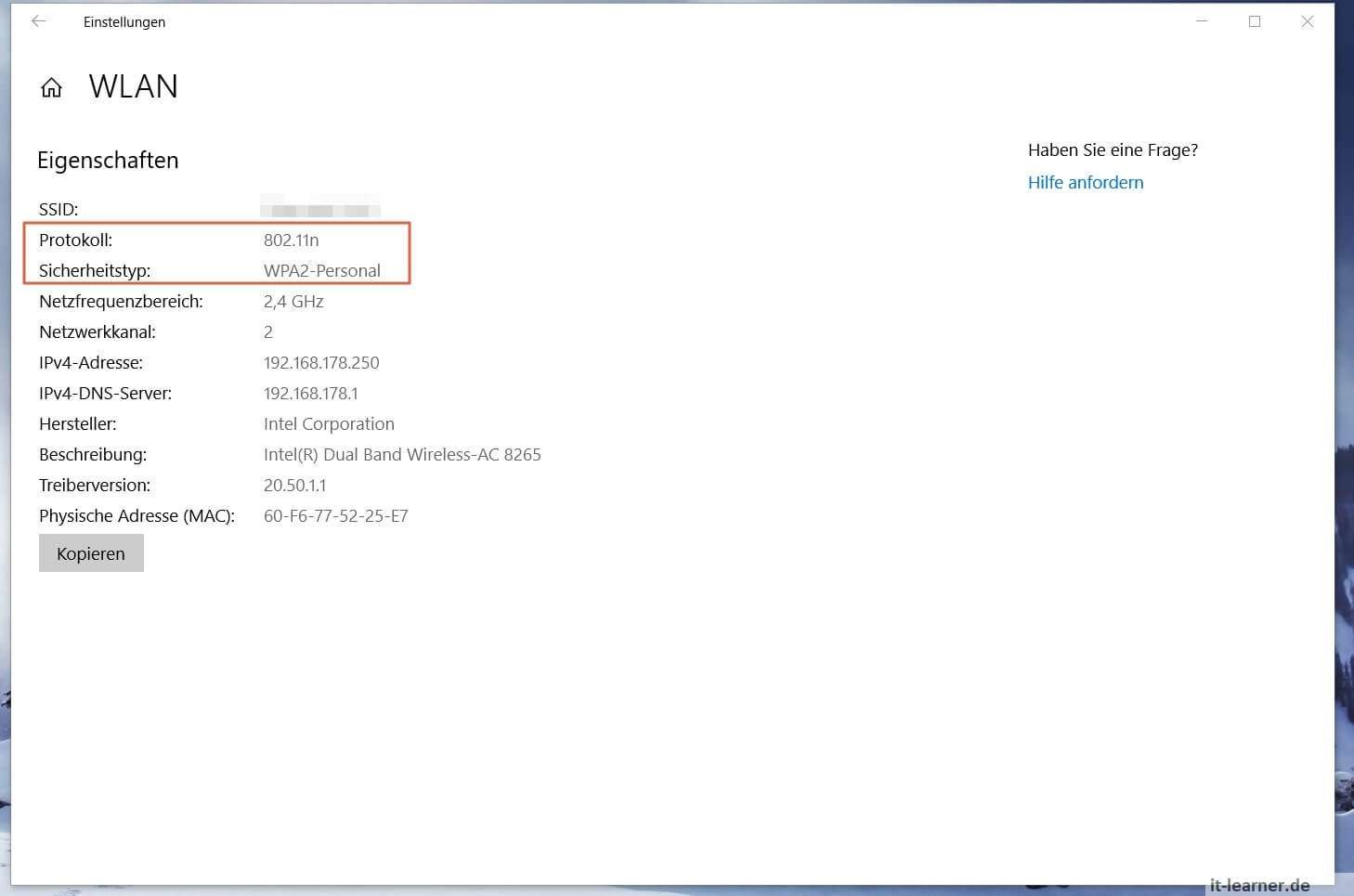This screenshot has width=1354, height=896.
Task: Open the Hilfe anfordern link
Action: click(x=1085, y=183)
